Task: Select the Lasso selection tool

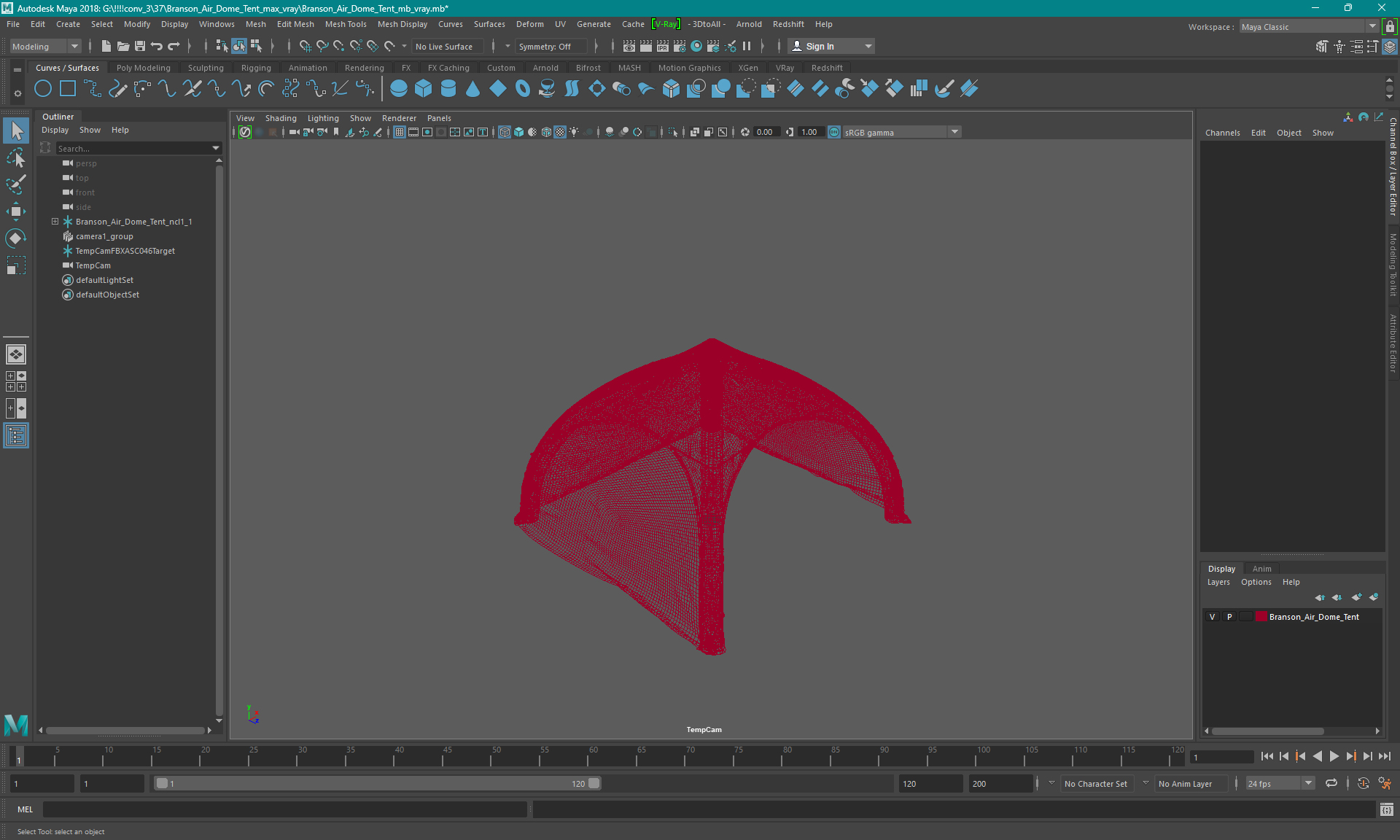Action: (x=15, y=158)
